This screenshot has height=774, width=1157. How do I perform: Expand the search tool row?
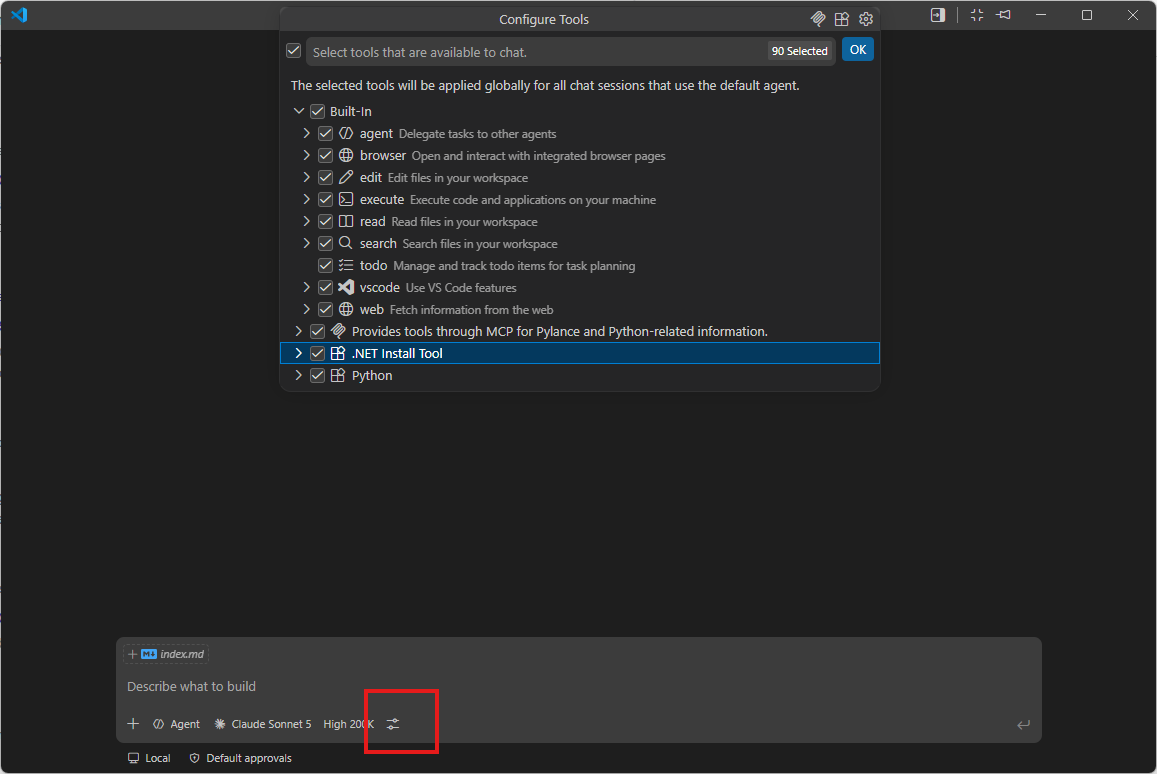point(306,243)
